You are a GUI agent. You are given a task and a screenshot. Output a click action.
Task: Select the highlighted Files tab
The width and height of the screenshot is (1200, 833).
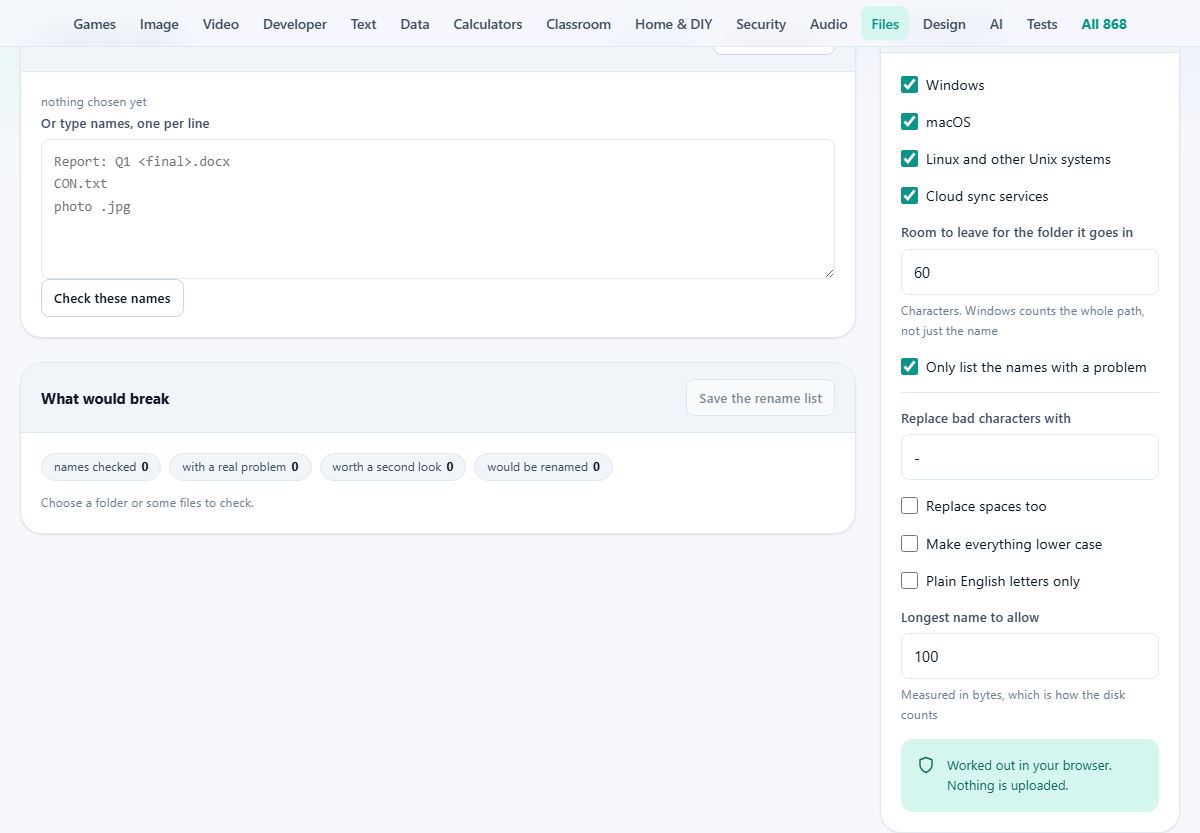[x=885, y=24]
